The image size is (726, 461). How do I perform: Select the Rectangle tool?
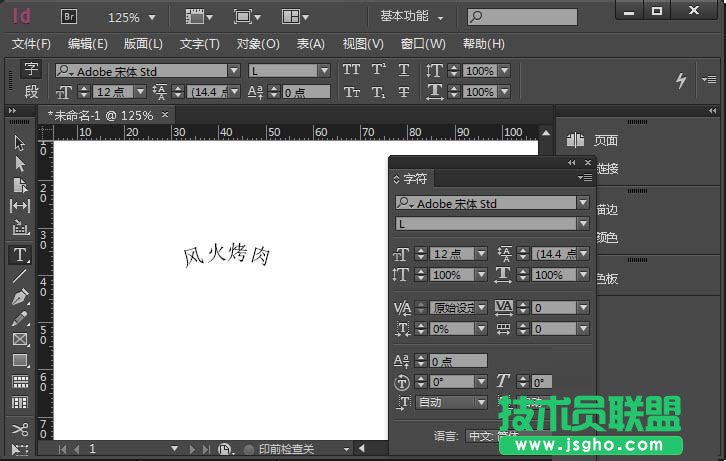[19, 360]
